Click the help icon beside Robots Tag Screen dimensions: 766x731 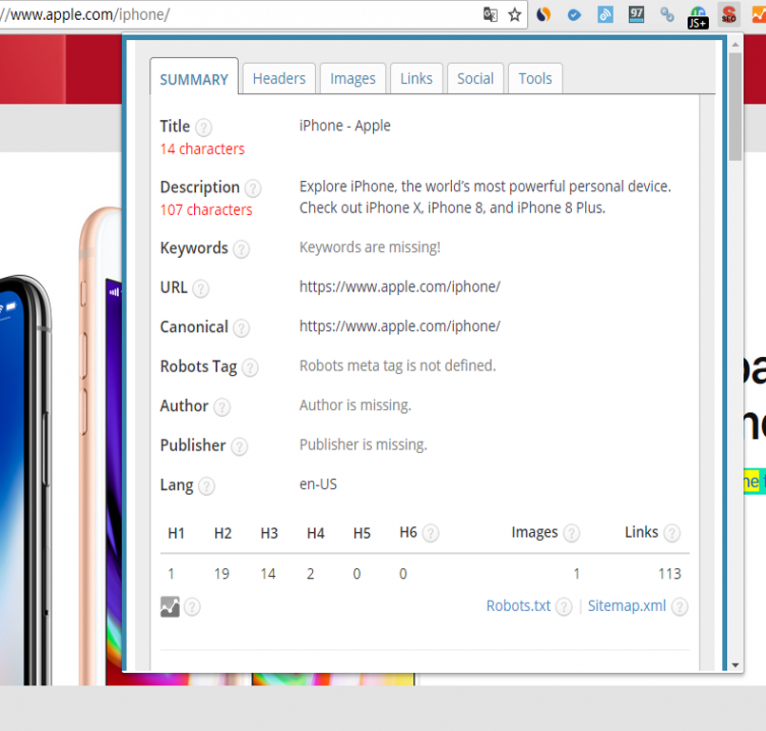[x=250, y=367]
